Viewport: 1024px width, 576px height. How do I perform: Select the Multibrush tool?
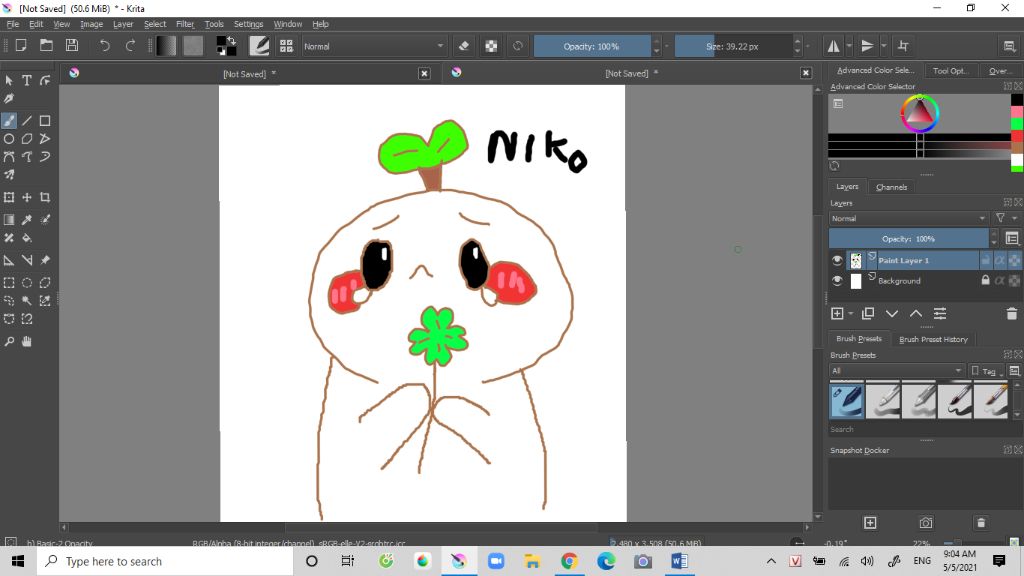point(9,174)
